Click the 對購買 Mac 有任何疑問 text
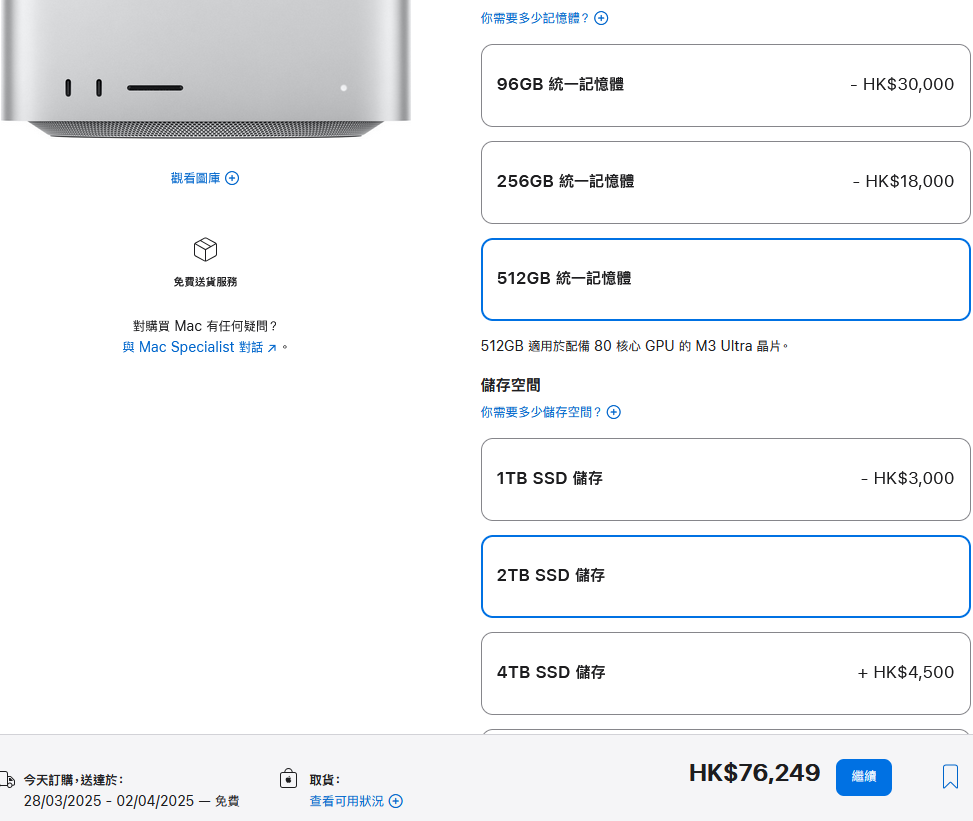Image resolution: width=973 pixels, height=821 pixels. [x=205, y=326]
